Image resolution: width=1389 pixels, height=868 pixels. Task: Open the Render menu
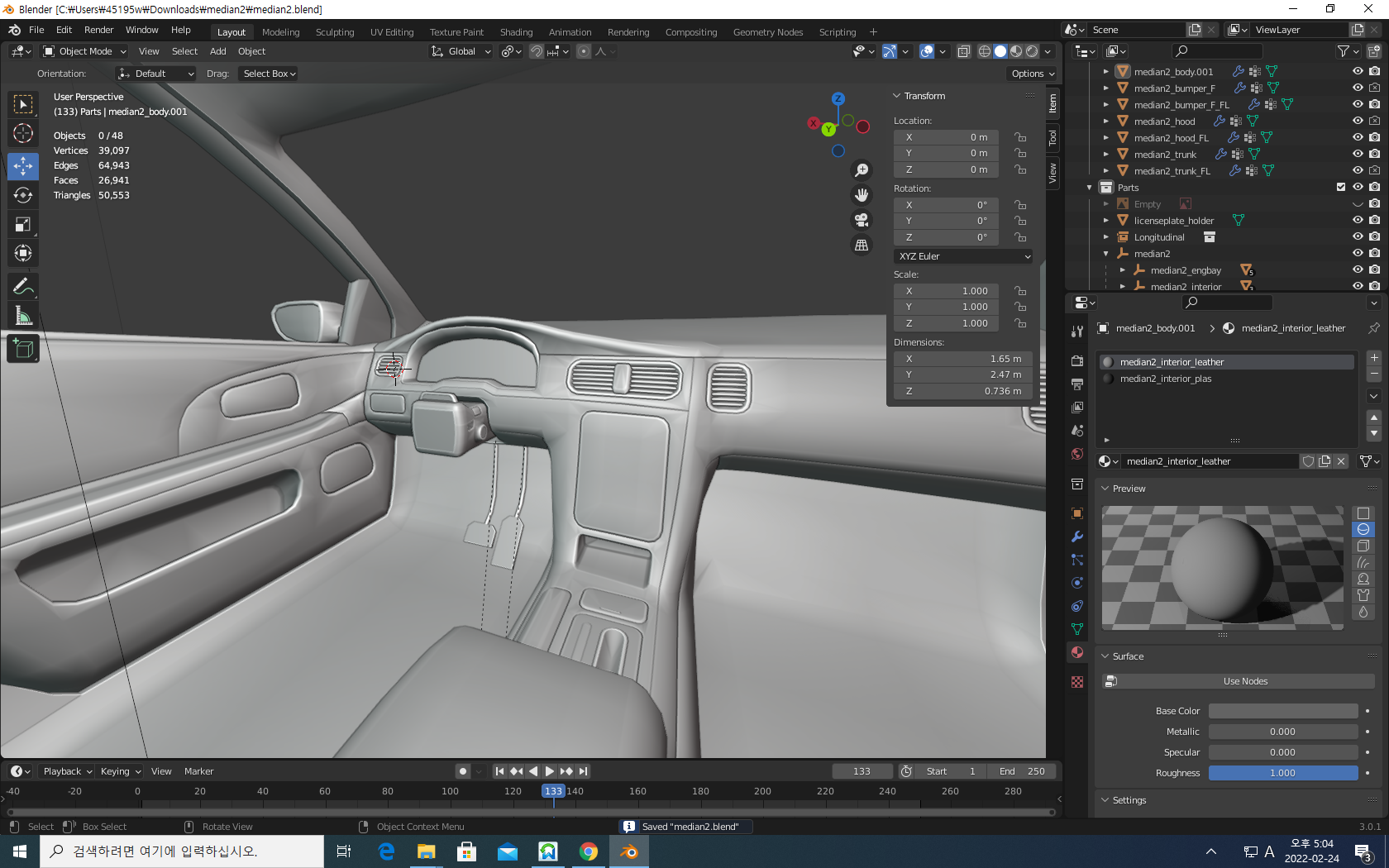coord(98,30)
